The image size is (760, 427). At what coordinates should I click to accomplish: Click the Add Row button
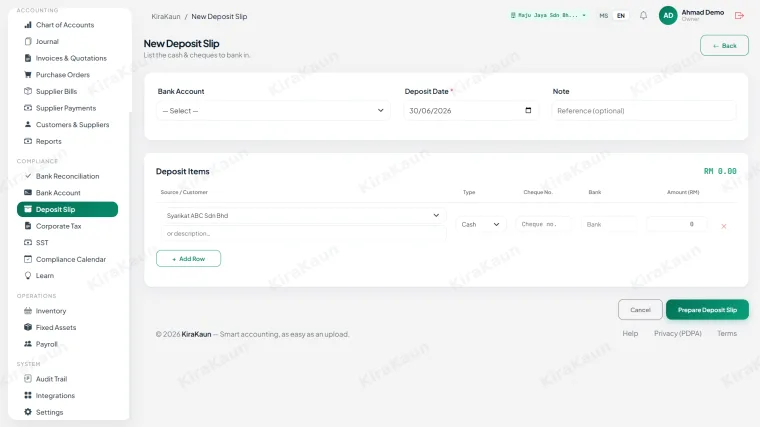(189, 258)
